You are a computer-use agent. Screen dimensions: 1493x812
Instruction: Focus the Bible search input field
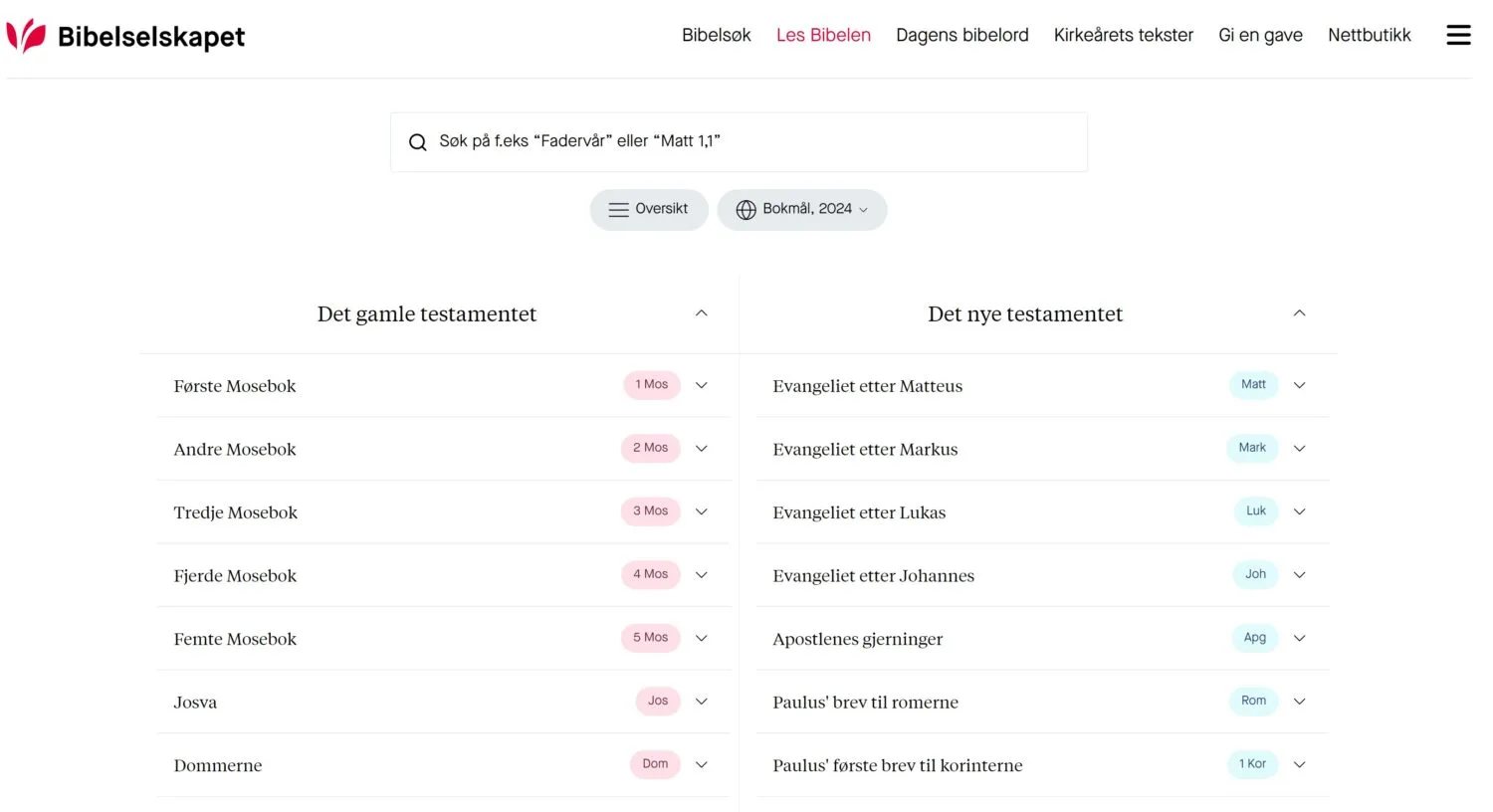(x=739, y=142)
